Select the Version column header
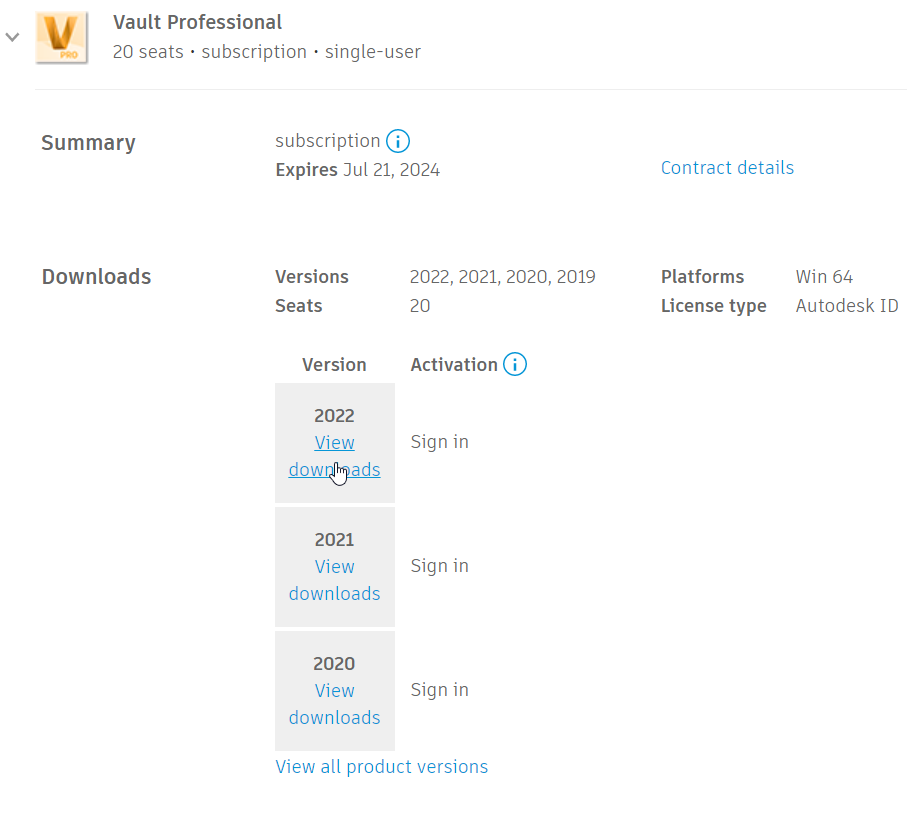This screenshot has height=821, width=907. [334, 364]
